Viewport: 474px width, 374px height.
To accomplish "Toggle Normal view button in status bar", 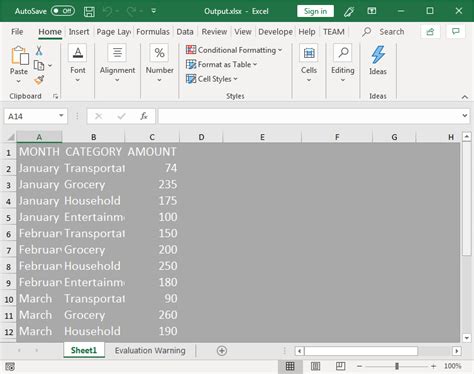I will (x=290, y=366).
